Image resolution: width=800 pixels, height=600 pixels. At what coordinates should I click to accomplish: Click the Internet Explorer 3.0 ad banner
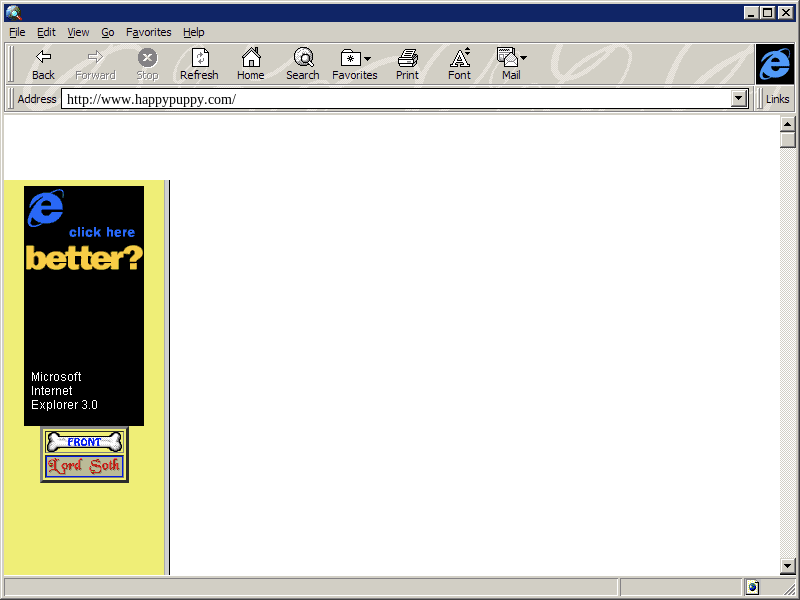84,305
